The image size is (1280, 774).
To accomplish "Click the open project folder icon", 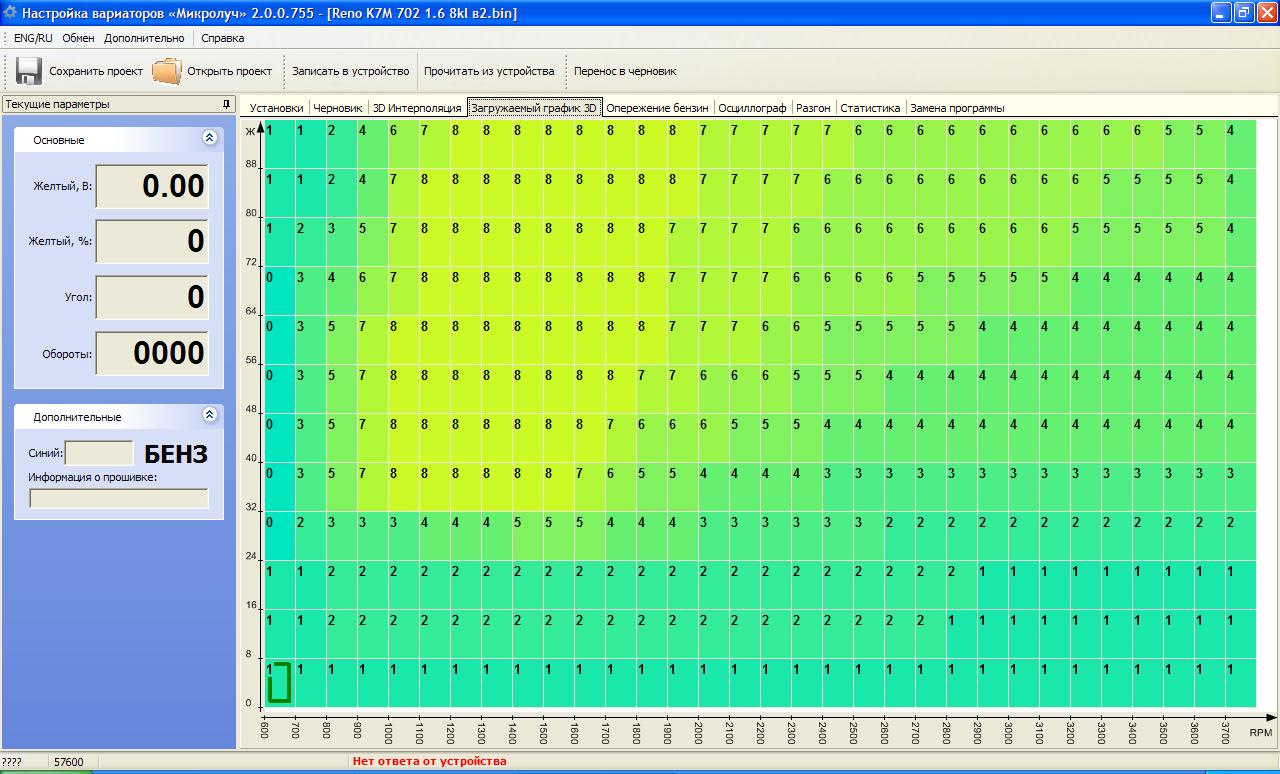I will click(x=166, y=71).
